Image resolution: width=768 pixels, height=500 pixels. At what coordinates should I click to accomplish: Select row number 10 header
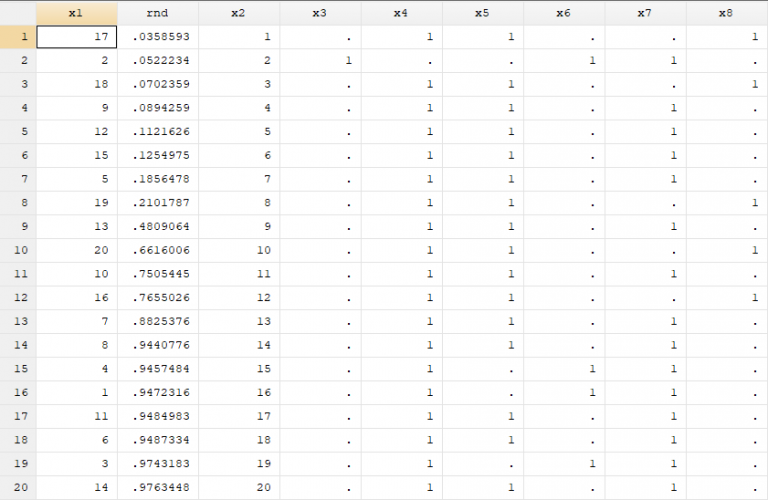tap(18, 250)
